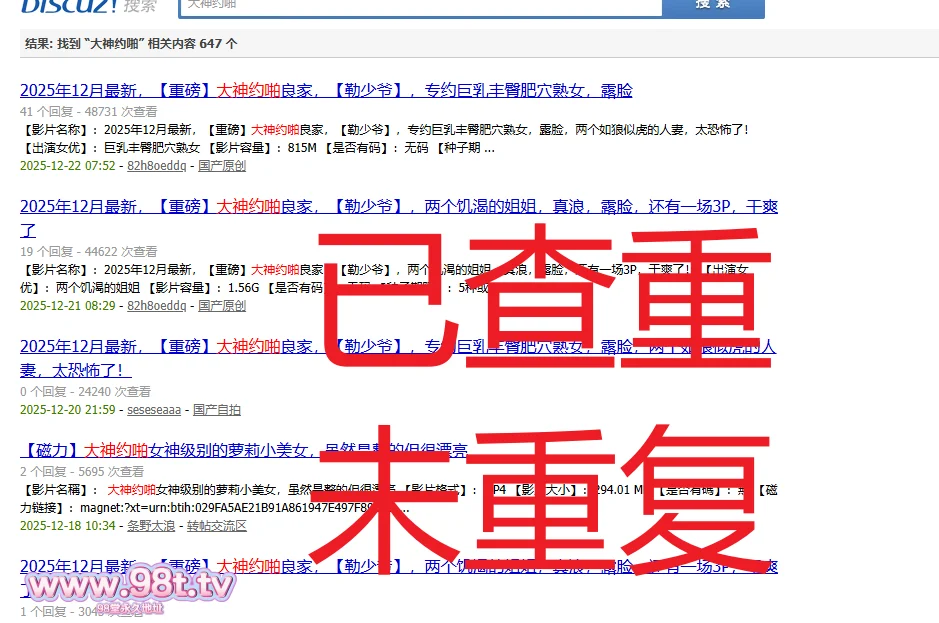Open the second result with 19 replies
The width and height of the screenshot is (939, 623).
398,207
